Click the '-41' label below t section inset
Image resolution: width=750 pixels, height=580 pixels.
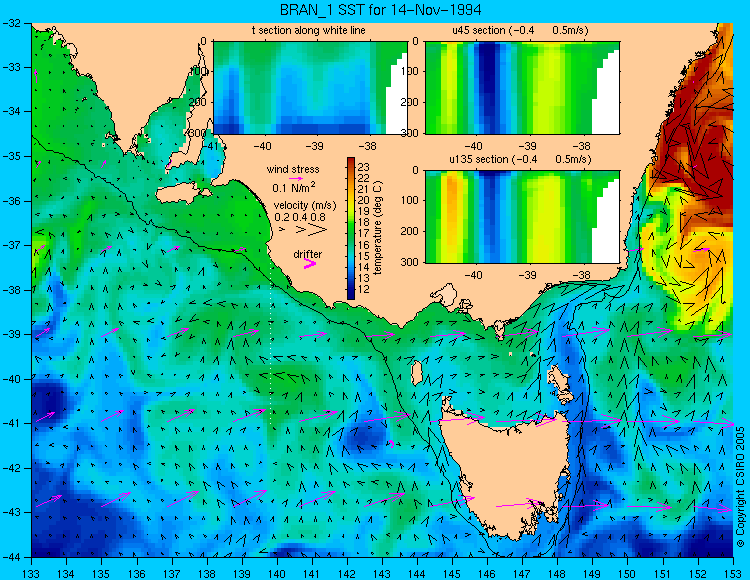(209, 146)
